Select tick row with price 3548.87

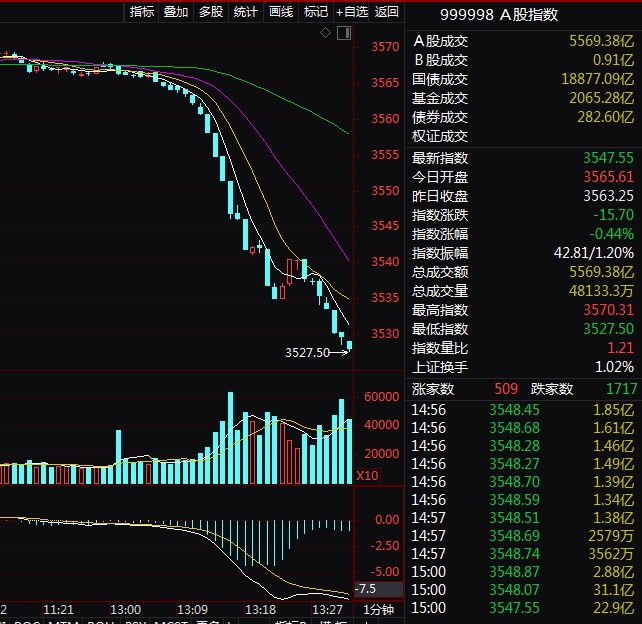tap(523, 572)
